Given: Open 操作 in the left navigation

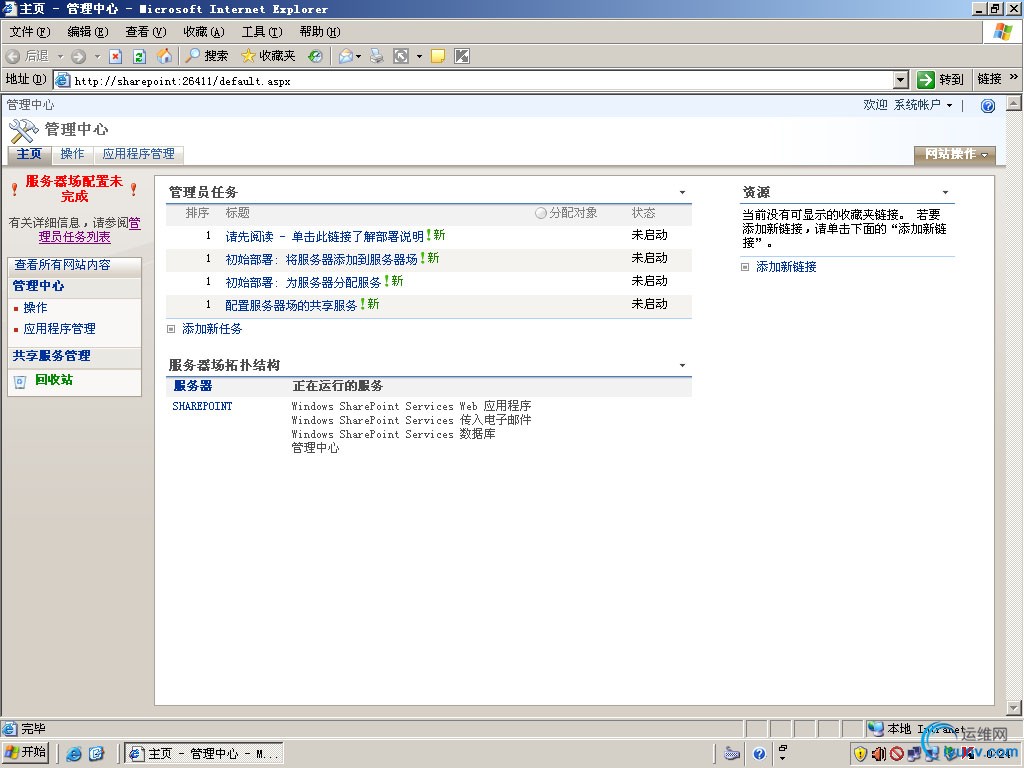Looking at the screenshot, I should coord(35,308).
